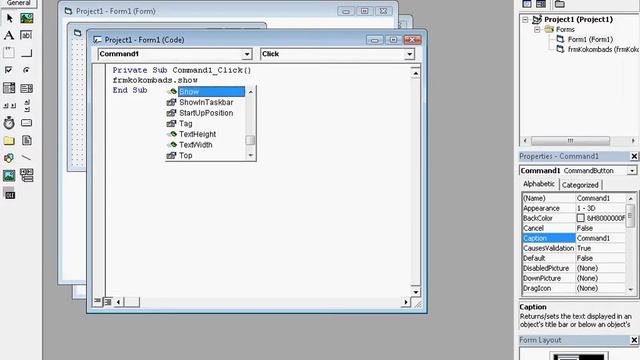Image resolution: width=640 pixels, height=360 pixels.
Task: Select the ListBox control tool
Action: pyautogui.click(x=27, y=88)
